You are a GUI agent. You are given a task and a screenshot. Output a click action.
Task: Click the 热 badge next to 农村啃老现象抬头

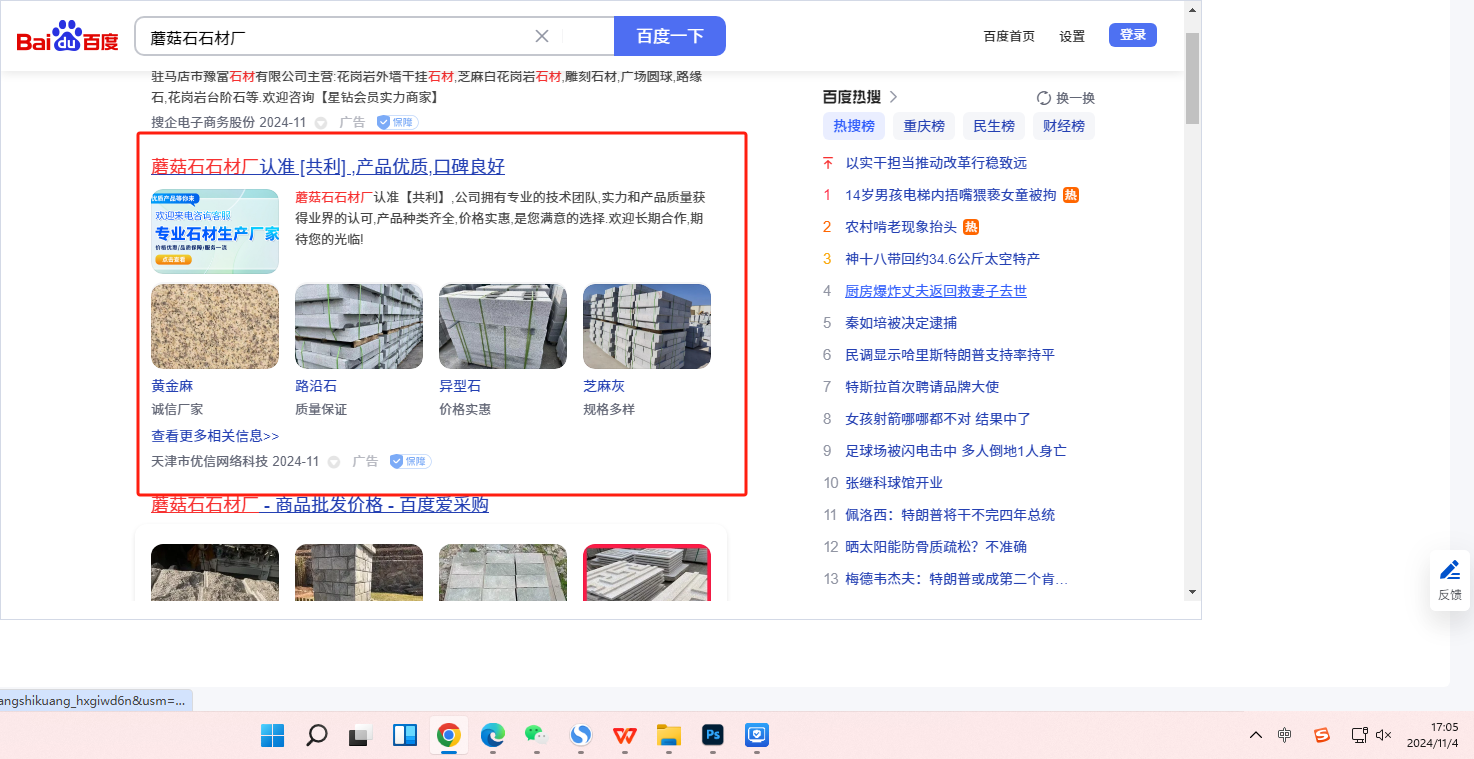(x=971, y=227)
